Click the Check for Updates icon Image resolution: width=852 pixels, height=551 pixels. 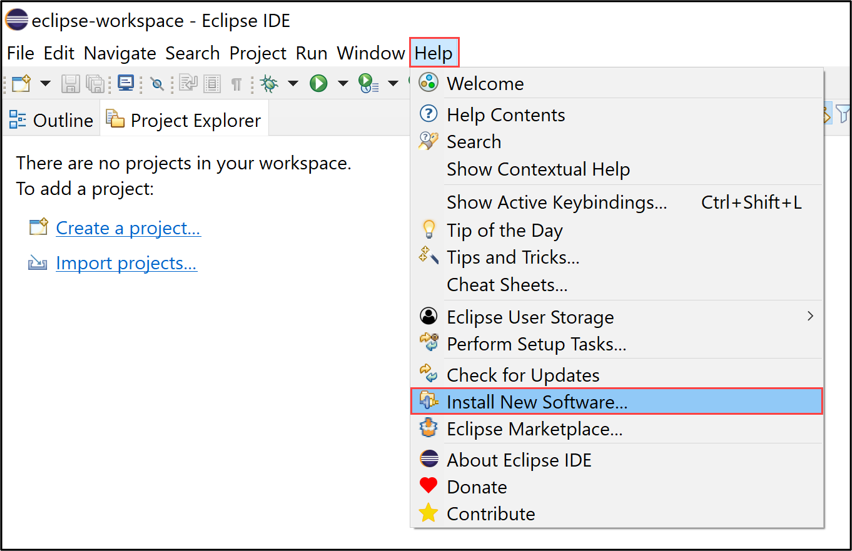(x=428, y=373)
